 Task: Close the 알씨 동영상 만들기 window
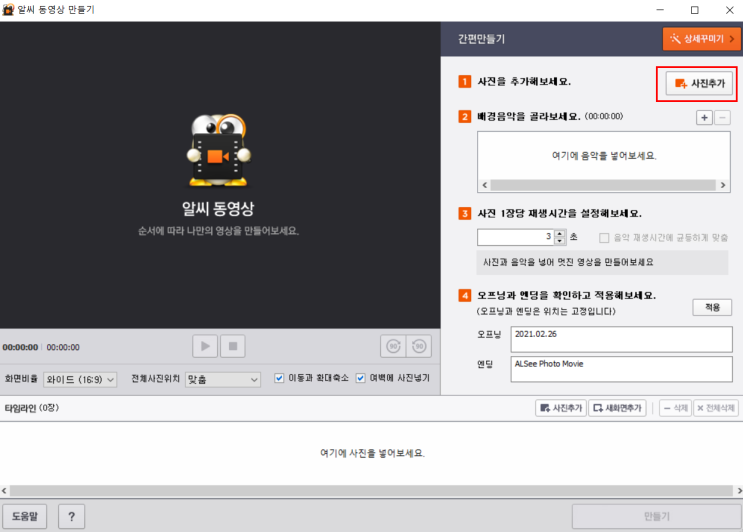730,10
